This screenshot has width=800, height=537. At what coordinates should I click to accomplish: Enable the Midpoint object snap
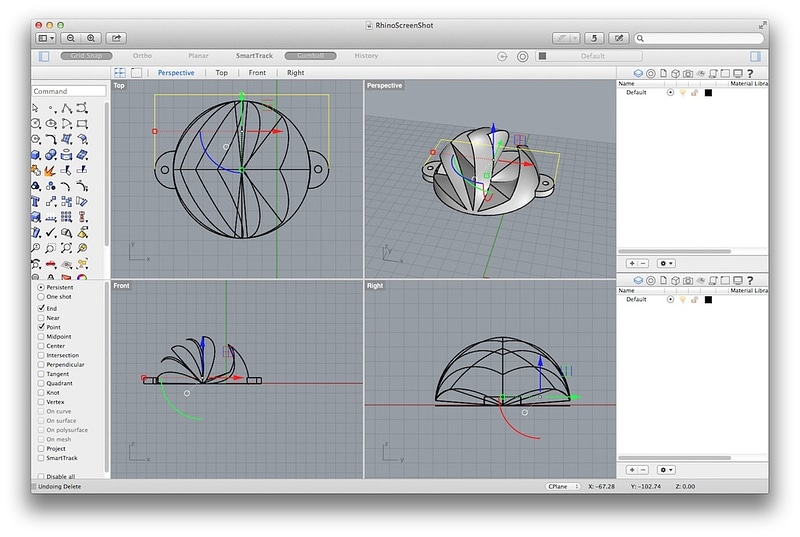(41, 337)
